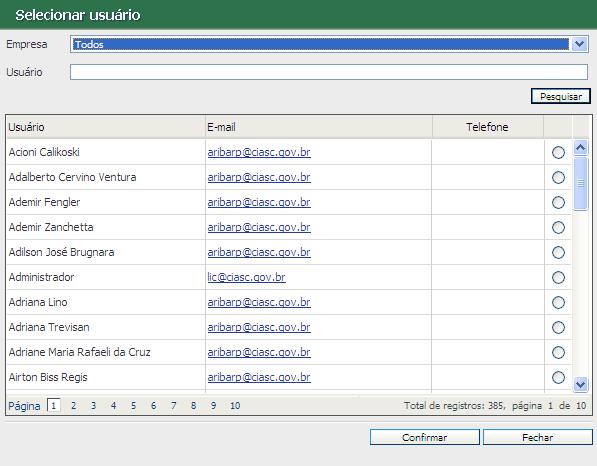Click the vertical scrollbar thumb of the list
Image resolution: width=597 pixels, height=466 pixels.
click(581, 184)
